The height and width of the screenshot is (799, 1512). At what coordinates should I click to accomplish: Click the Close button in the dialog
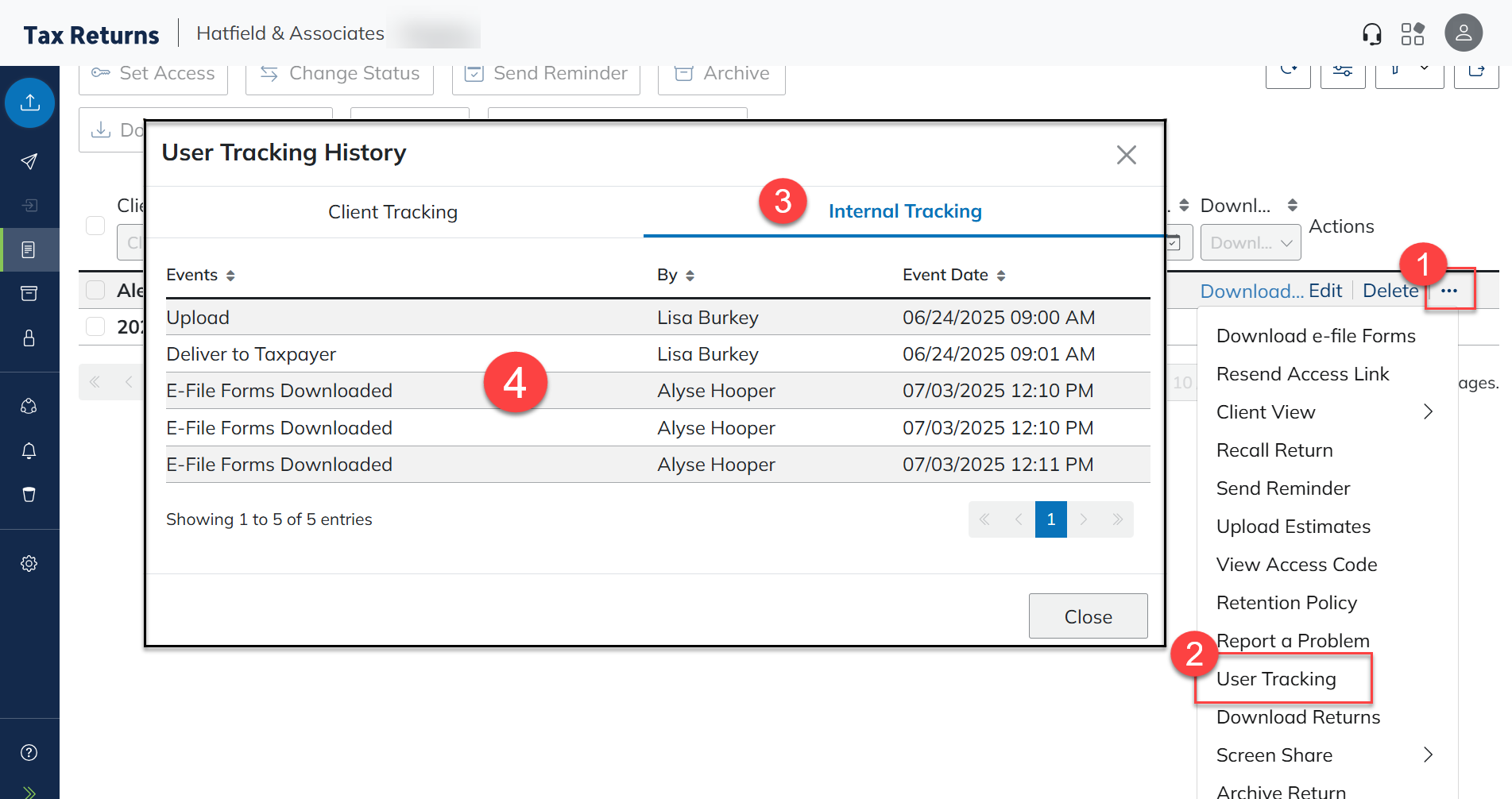pos(1088,616)
